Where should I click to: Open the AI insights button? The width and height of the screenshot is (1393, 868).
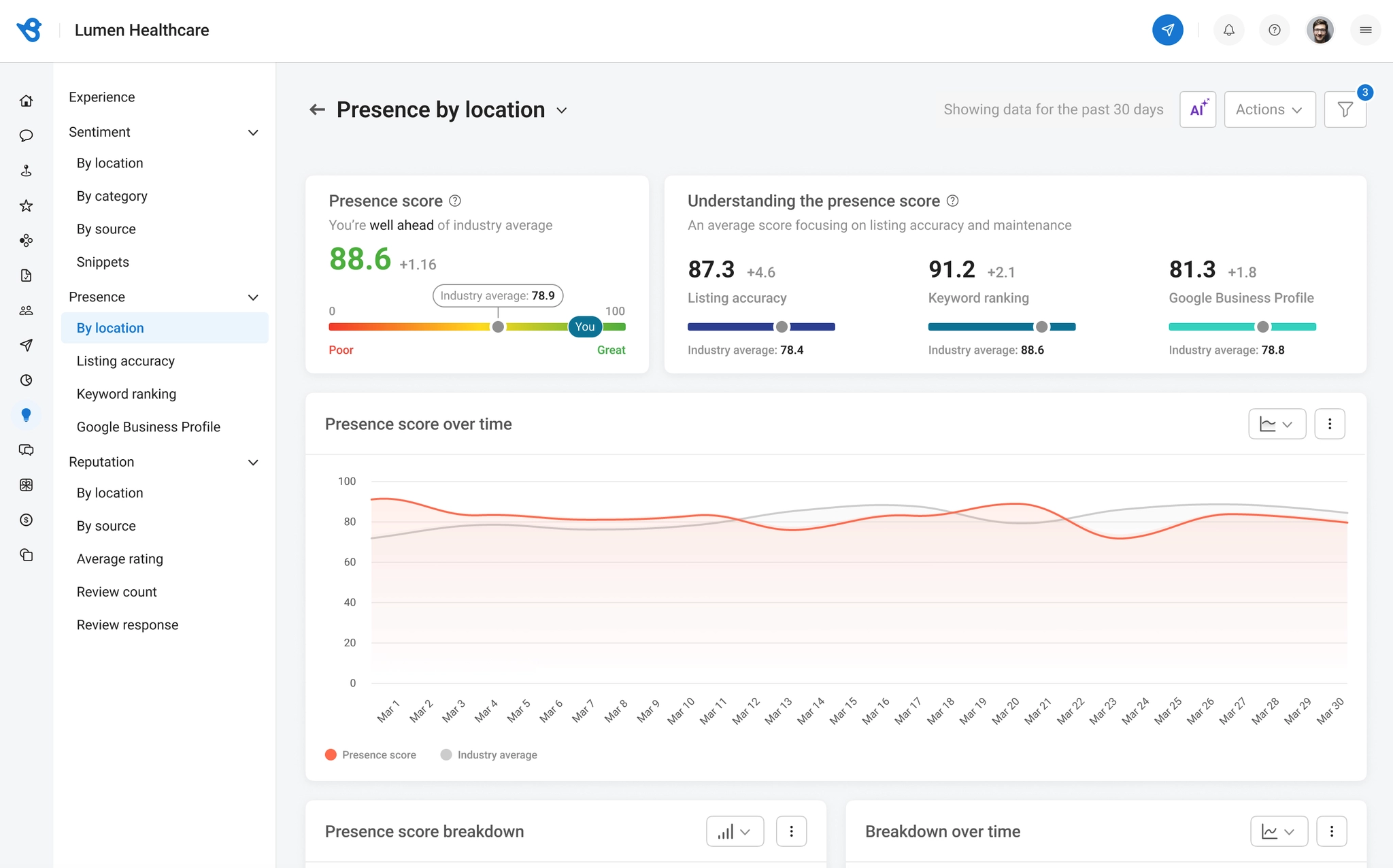[x=1198, y=110]
